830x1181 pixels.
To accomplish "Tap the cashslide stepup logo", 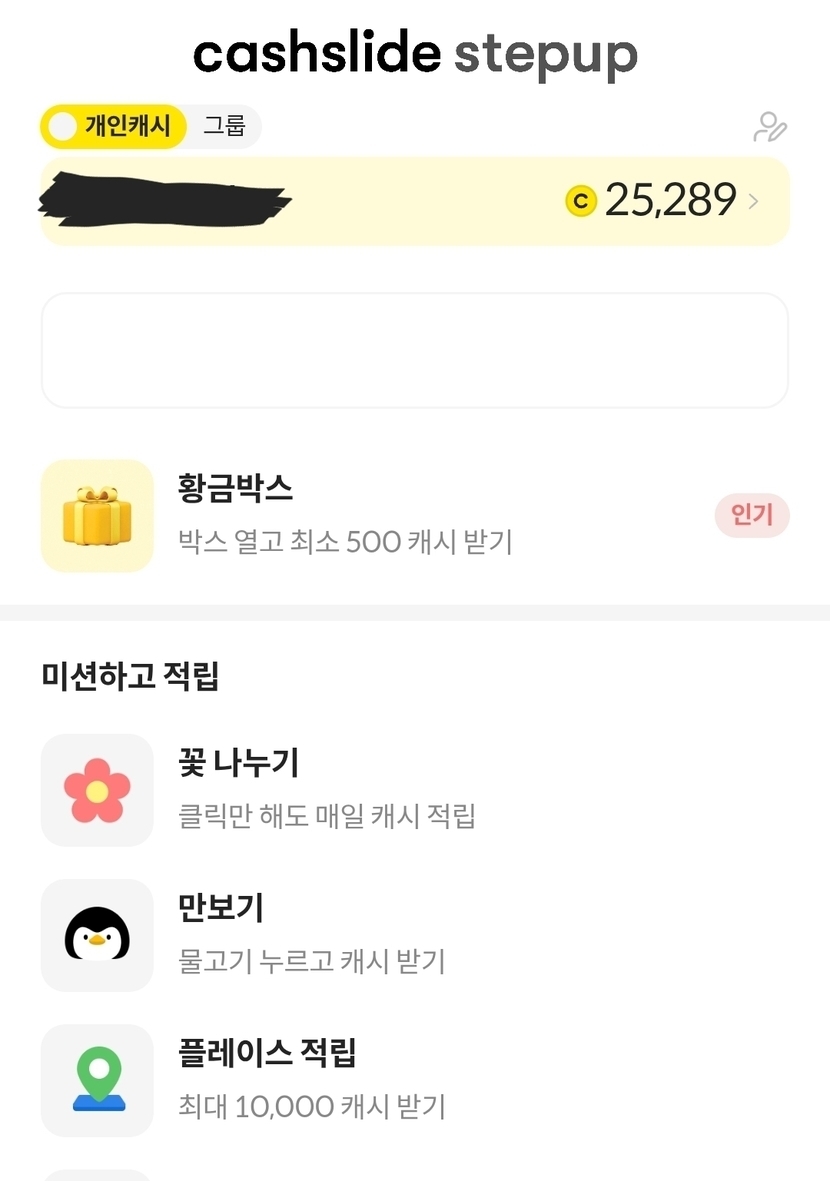I will 415,54.
